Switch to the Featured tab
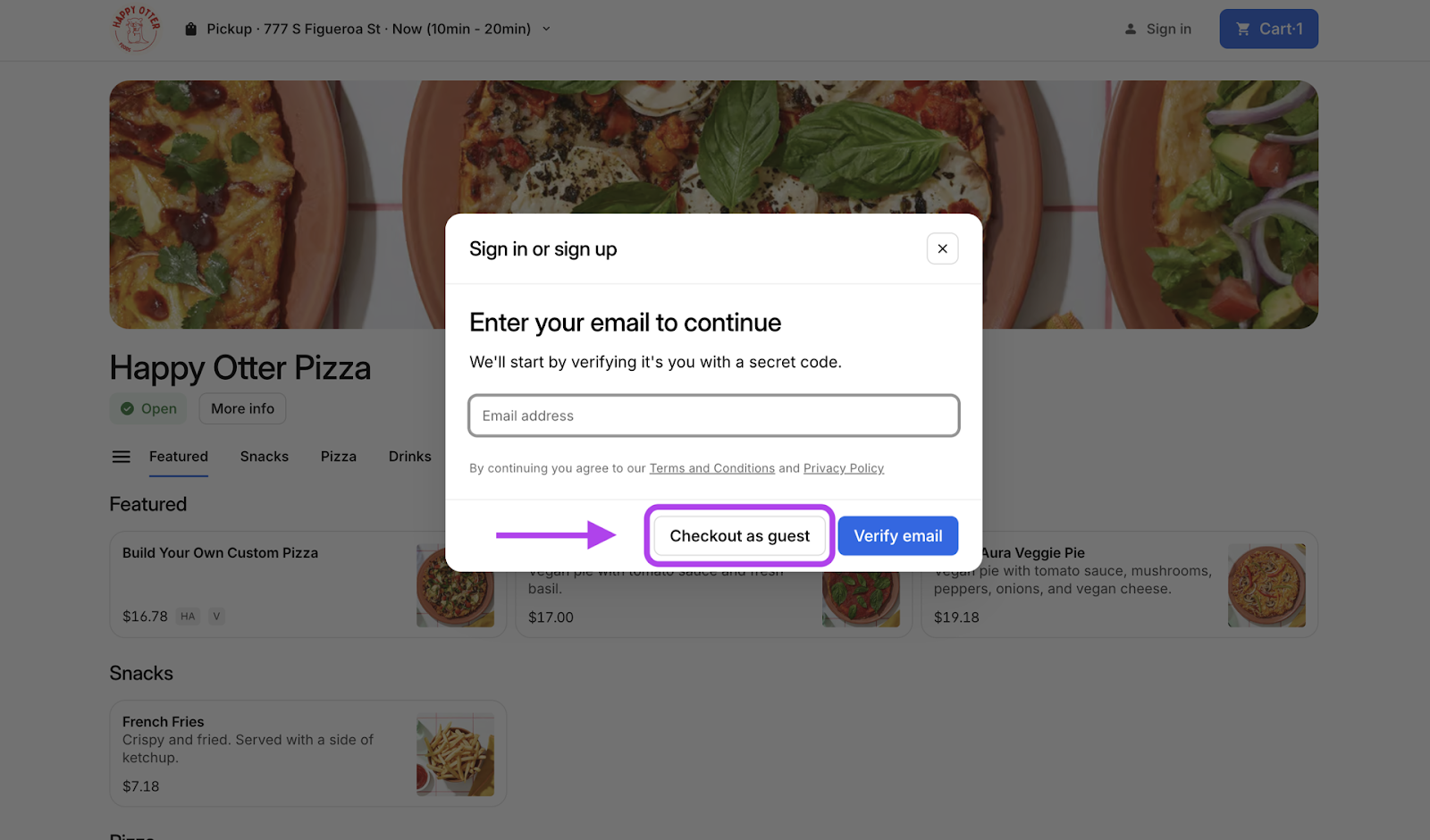The height and width of the screenshot is (840, 1430). [x=179, y=457]
